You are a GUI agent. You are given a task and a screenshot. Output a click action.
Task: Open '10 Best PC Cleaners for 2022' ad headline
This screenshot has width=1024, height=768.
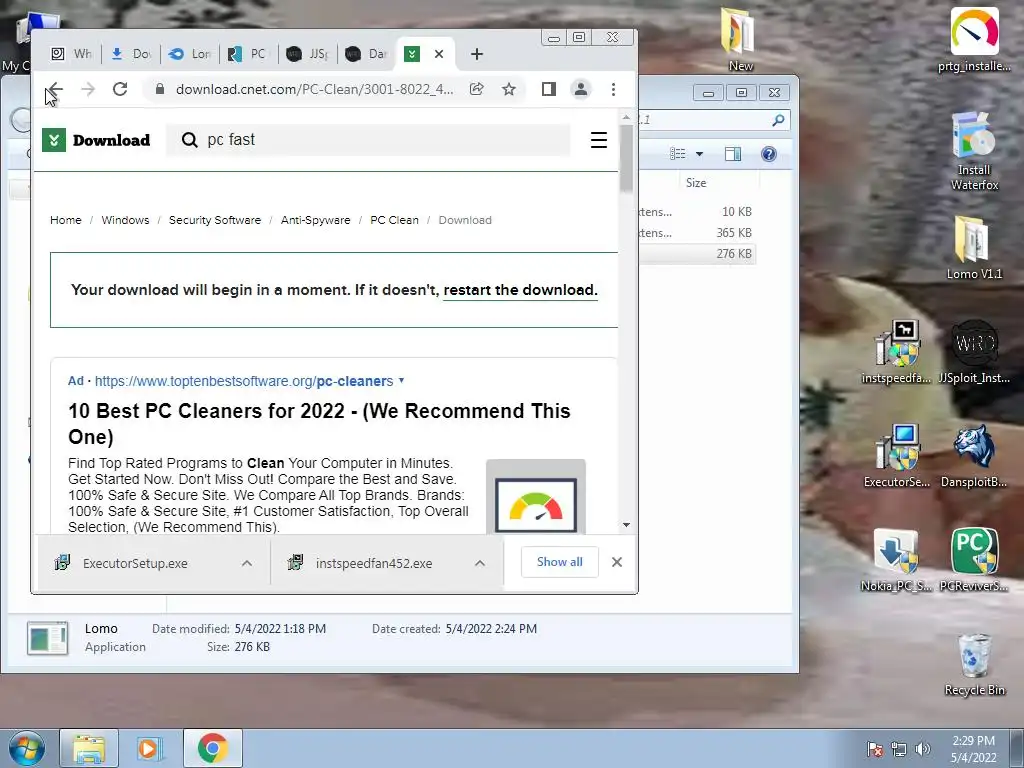point(319,424)
